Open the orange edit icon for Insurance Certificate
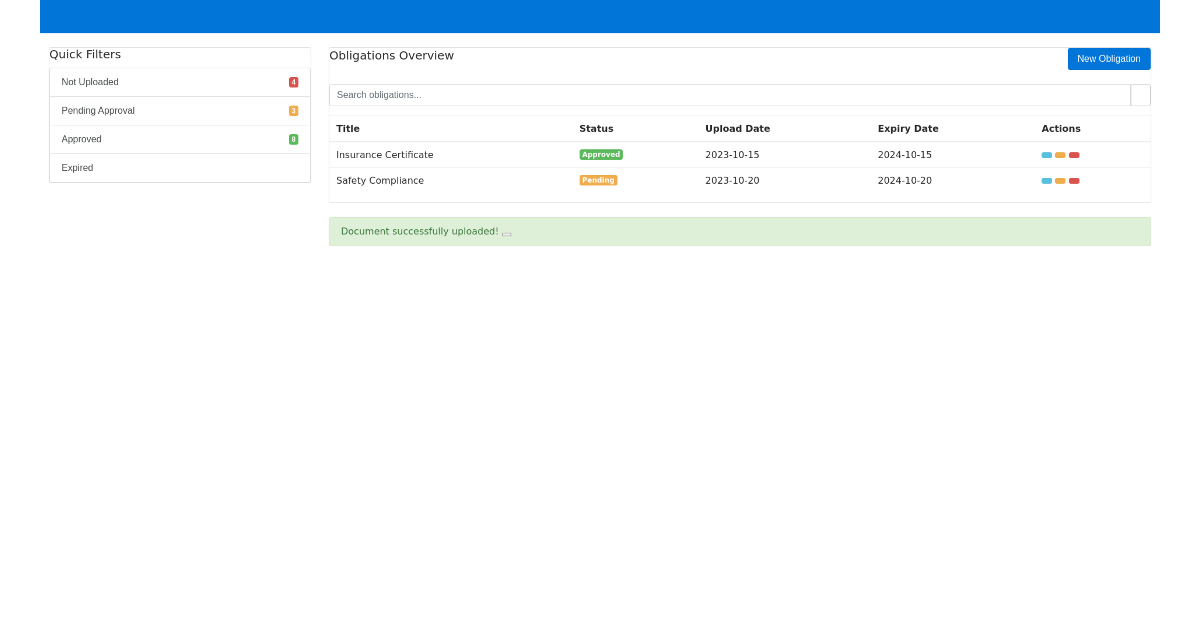 (x=1060, y=155)
